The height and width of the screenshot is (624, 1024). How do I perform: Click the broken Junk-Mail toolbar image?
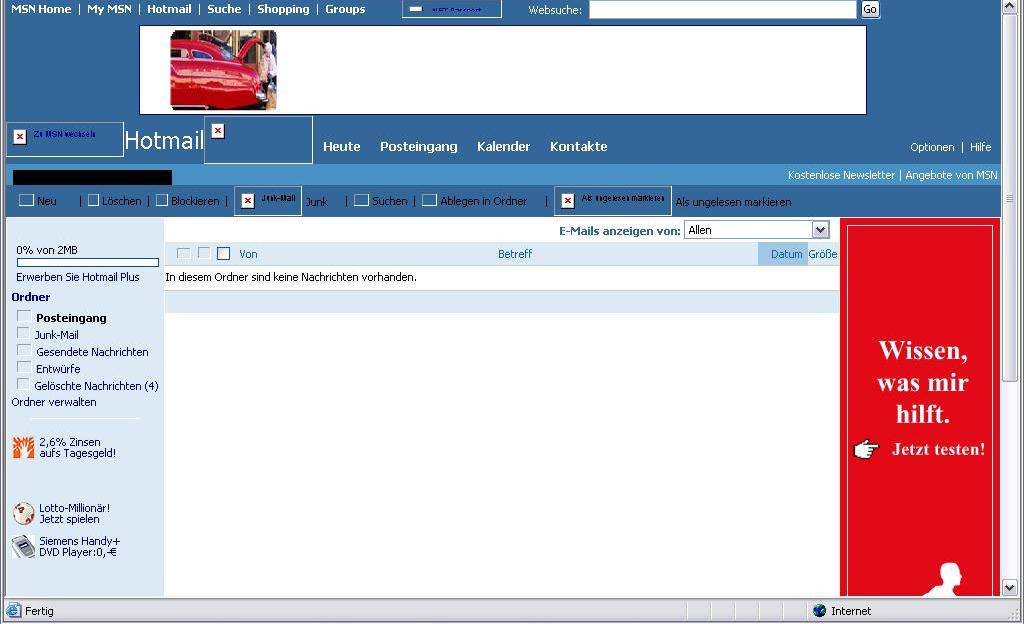point(268,200)
